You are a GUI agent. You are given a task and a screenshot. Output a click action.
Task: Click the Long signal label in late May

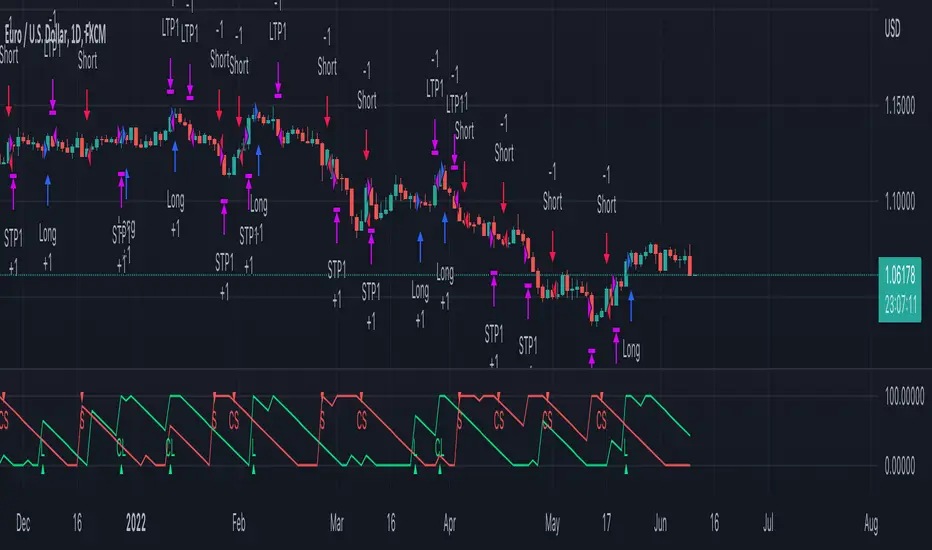[631, 350]
